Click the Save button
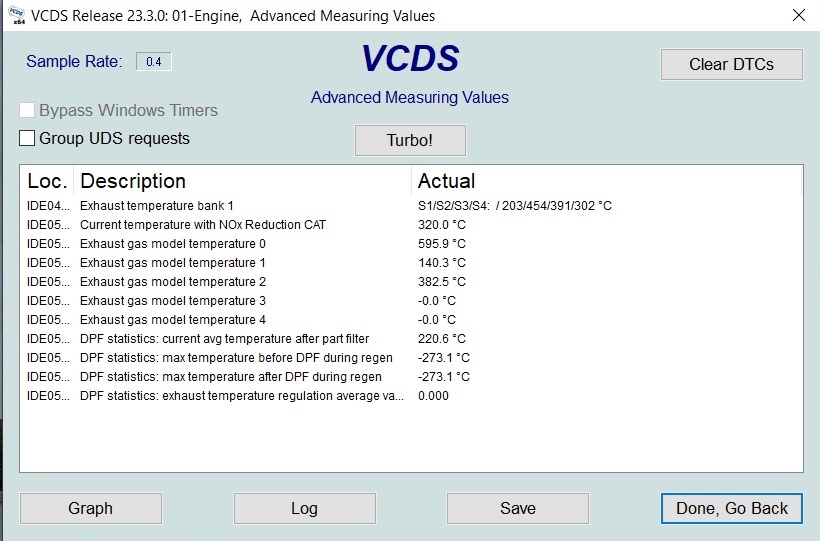This screenshot has height=541, width=820. pyautogui.click(x=518, y=508)
